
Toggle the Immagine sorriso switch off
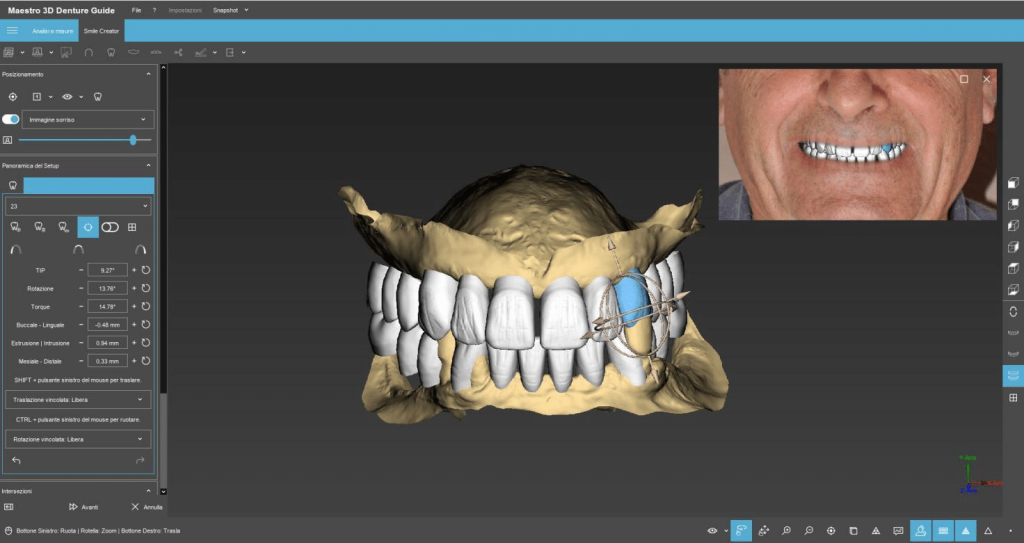(x=11, y=119)
